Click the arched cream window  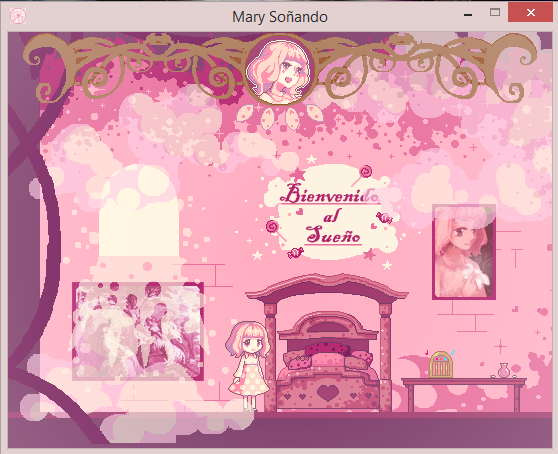point(138,211)
